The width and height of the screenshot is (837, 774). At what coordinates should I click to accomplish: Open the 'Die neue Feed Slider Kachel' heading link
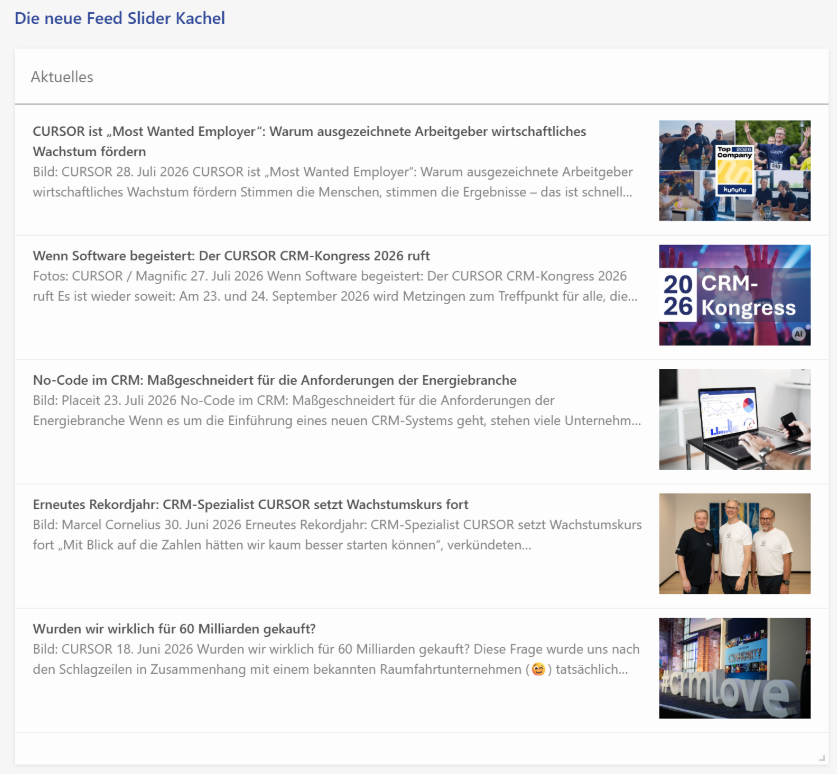point(120,18)
